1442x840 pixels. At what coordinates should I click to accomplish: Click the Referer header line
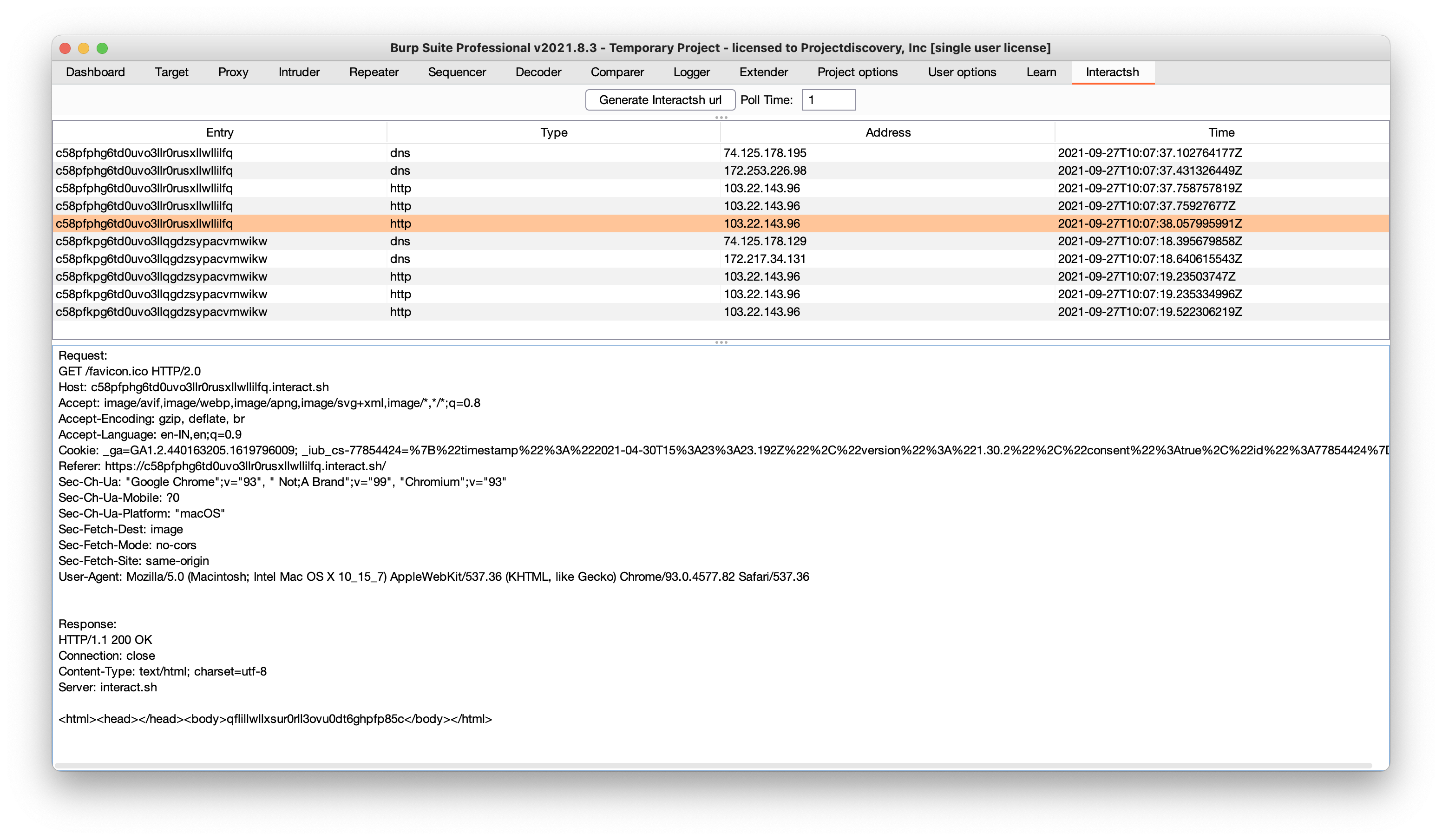coord(222,466)
